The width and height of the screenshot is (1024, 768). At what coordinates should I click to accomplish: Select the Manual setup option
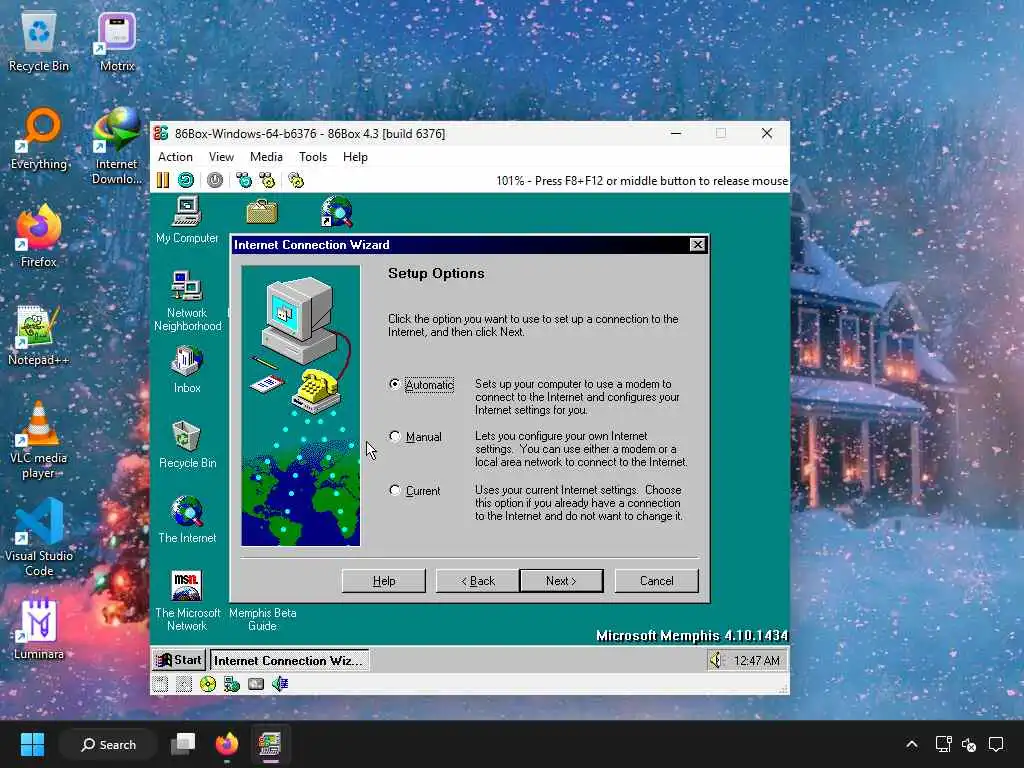(x=415, y=437)
